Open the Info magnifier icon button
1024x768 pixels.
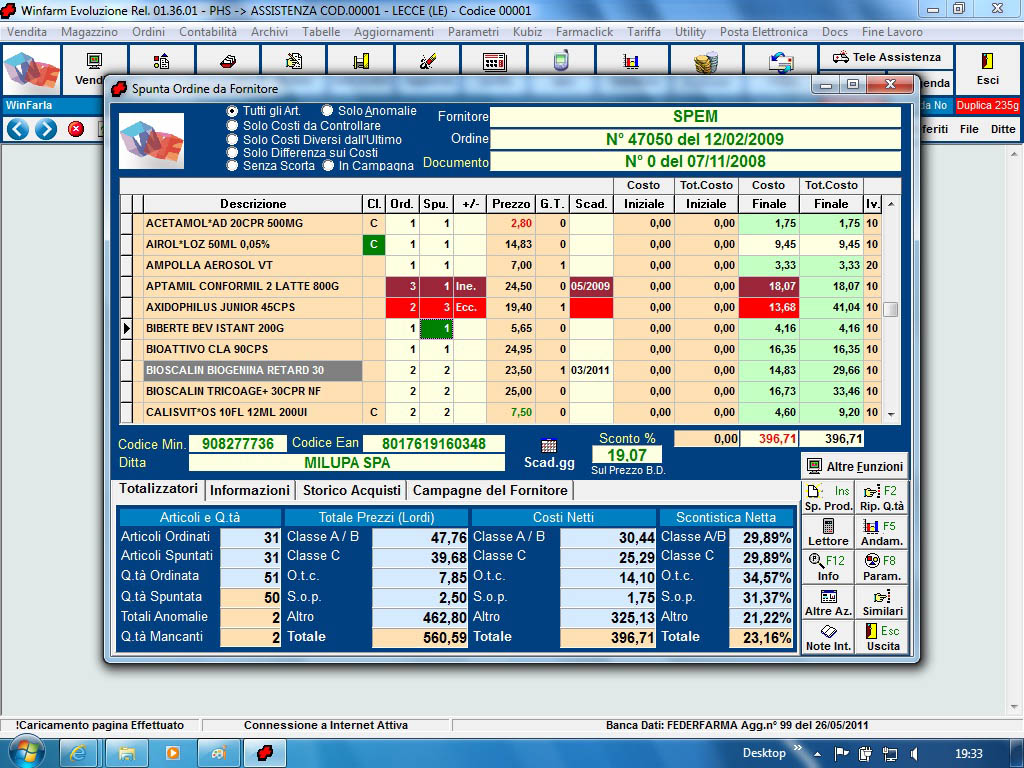click(x=827, y=567)
